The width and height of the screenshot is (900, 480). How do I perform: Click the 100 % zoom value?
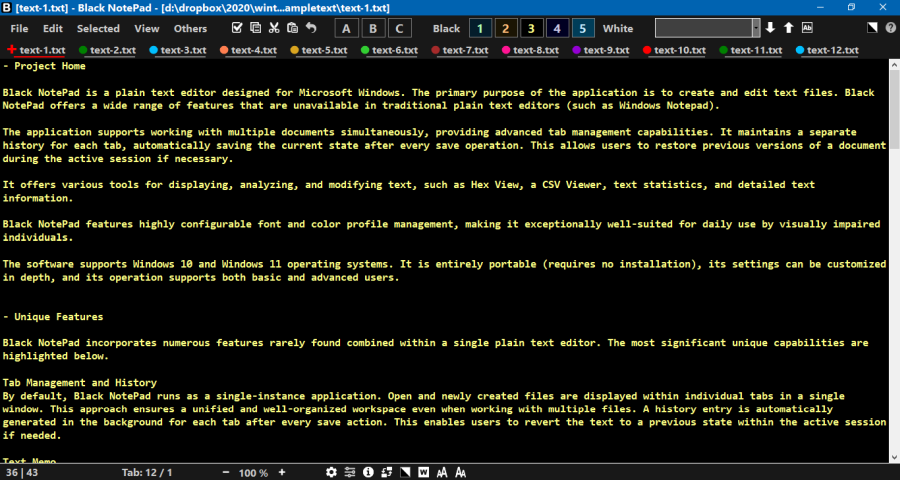click(253, 473)
